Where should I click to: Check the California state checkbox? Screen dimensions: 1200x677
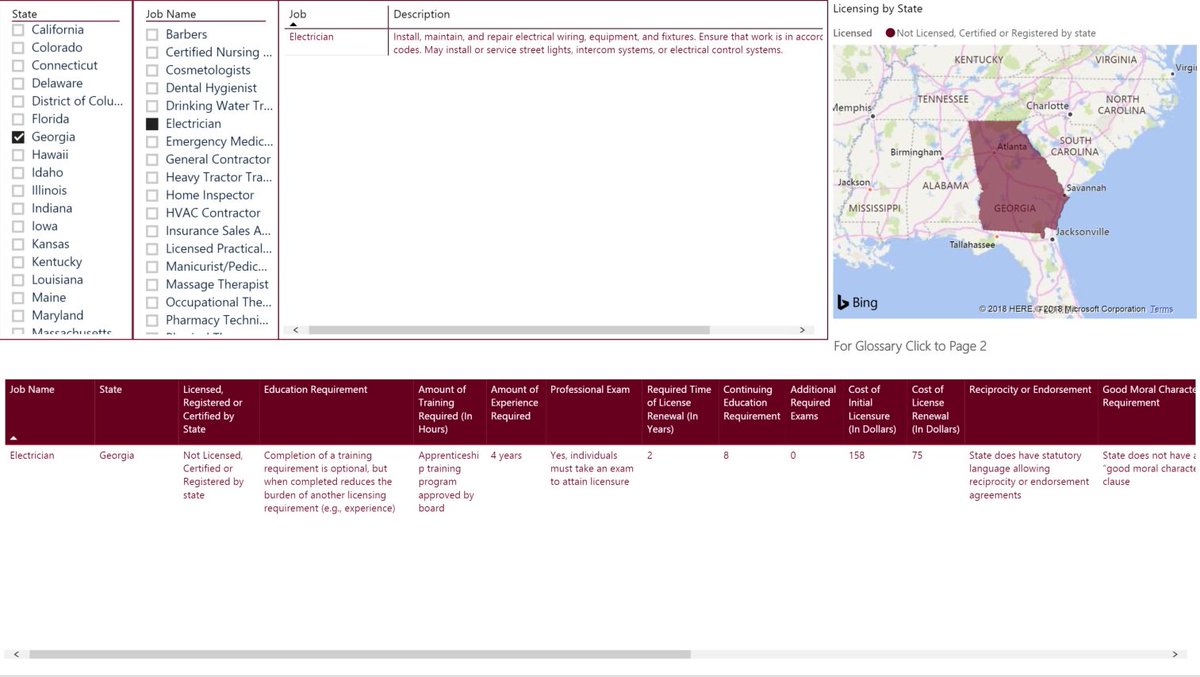pyautogui.click(x=18, y=30)
